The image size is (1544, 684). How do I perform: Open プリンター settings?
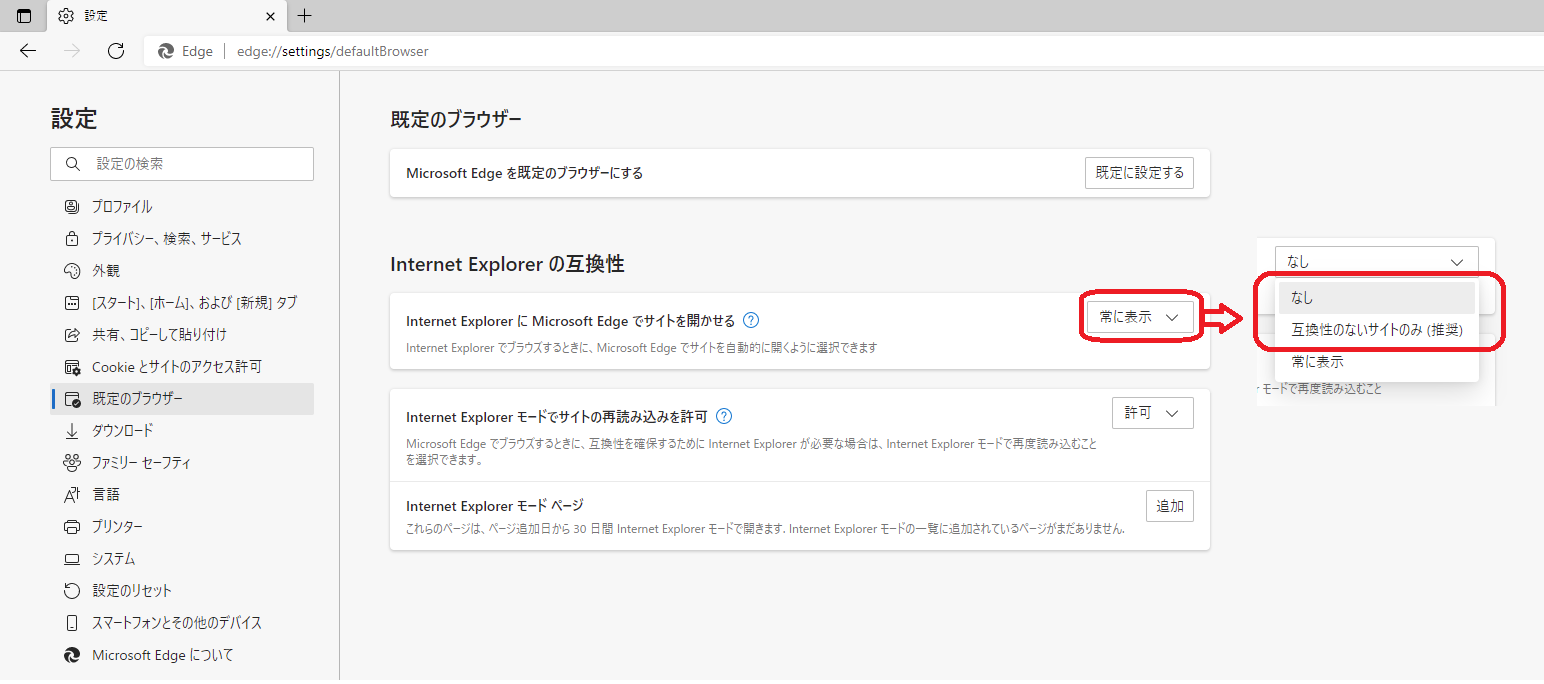[x=182, y=527]
